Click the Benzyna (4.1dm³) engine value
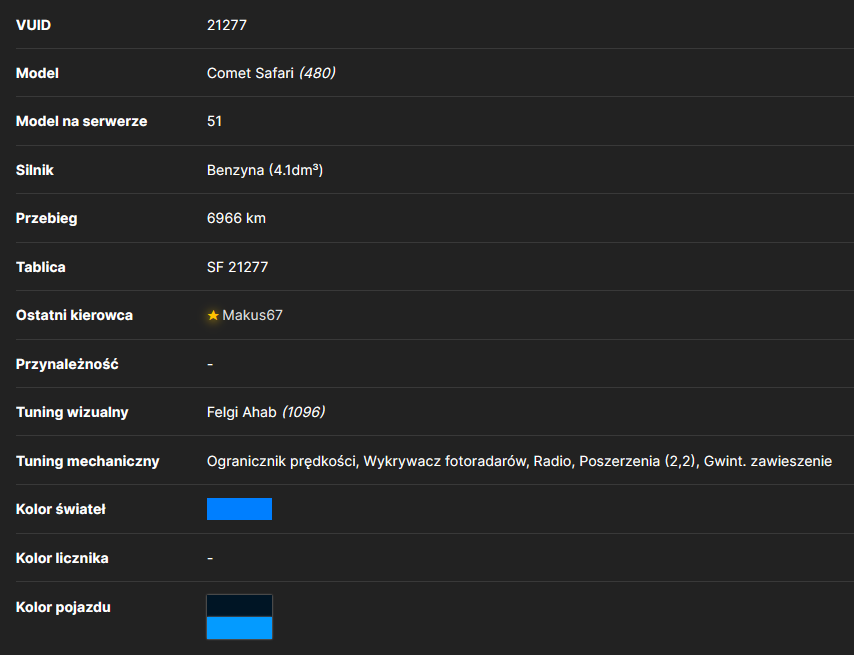854x655 pixels. coord(265,170)
